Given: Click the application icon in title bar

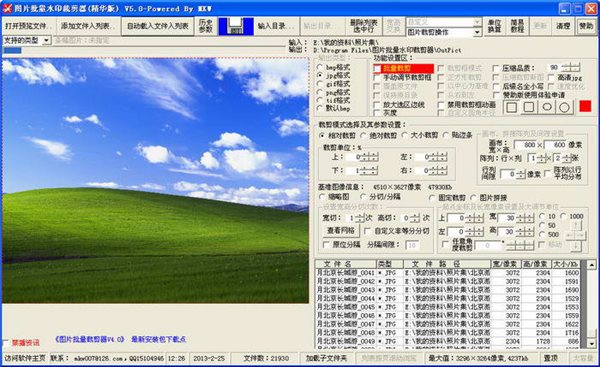Looking at the screenshot, I should (7, 8).
